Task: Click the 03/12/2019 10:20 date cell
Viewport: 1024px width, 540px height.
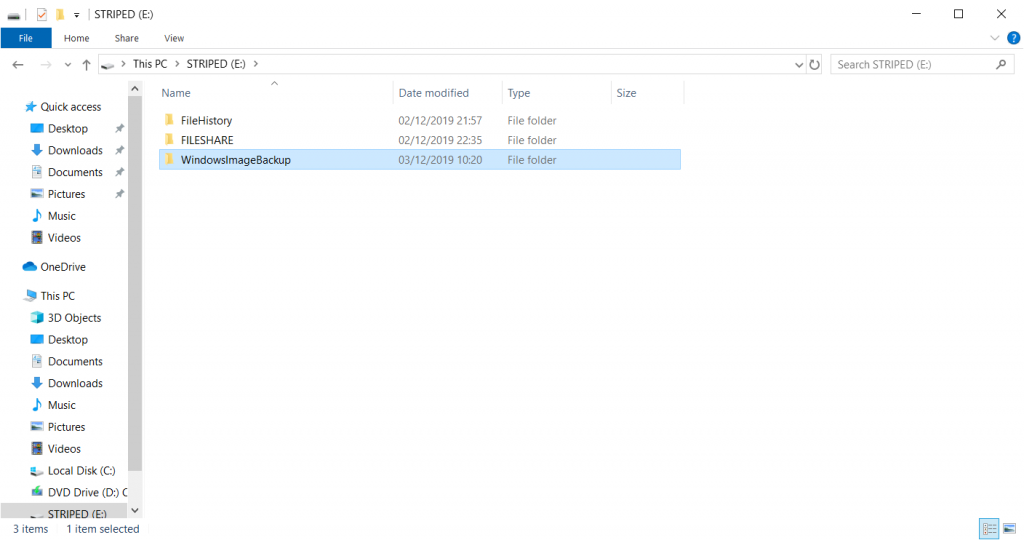Action: (x=440, y=159)
